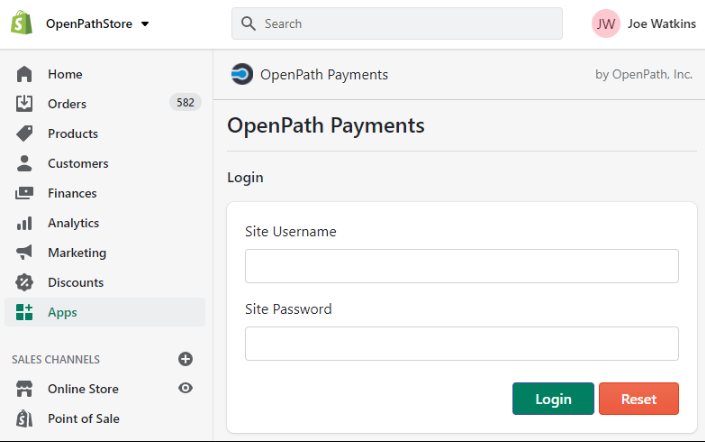Click the red Reset button
This screenshot has height=442, width=705.
pyautogui.click(x=638, y=399)
